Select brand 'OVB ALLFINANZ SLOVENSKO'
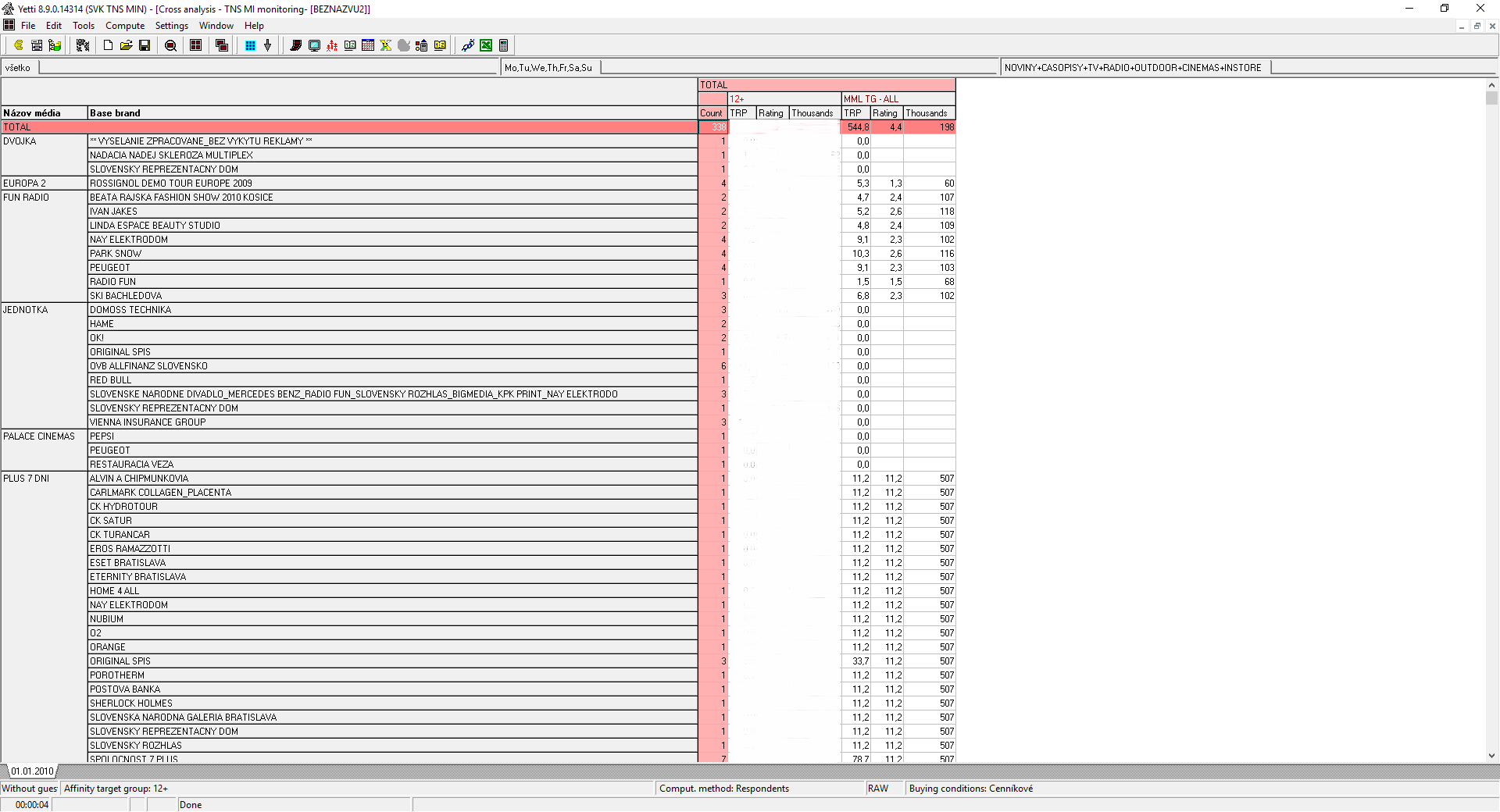This screenshot has width=1500, height=812. tap(392, 366)
